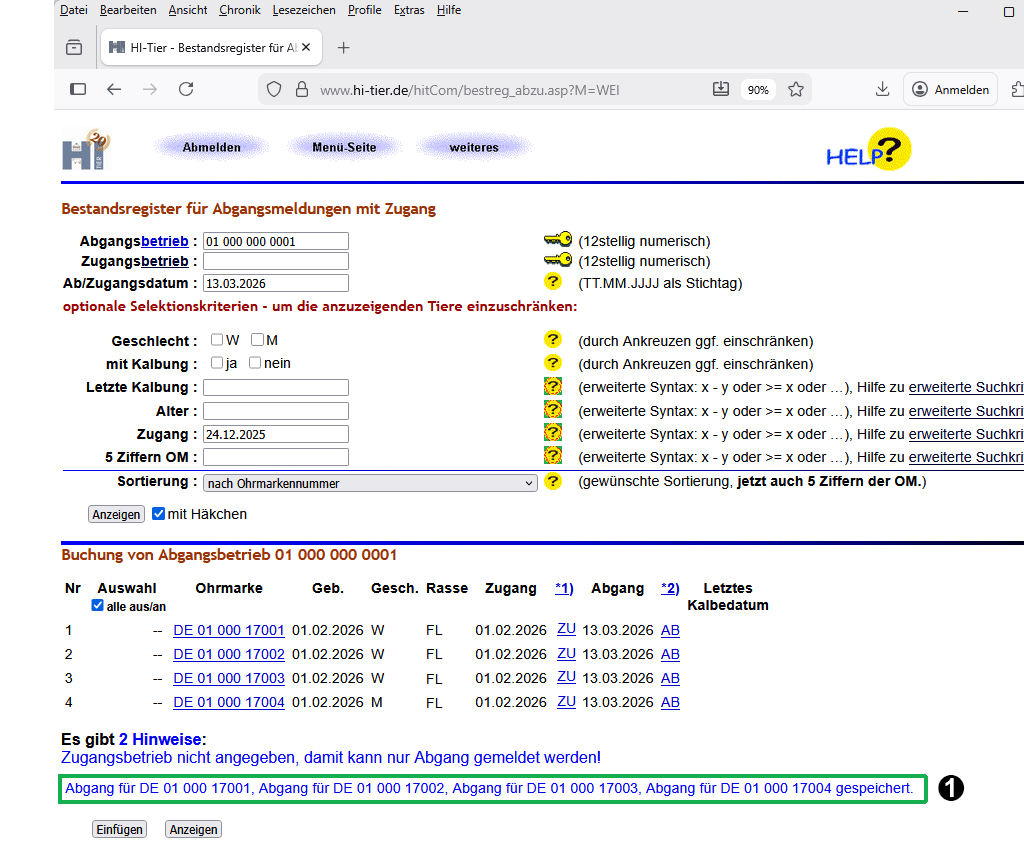The height and width of the screenshot is (863, 1024).
Task: Open the Sortierung dropdown list
Action: [370, 483]
